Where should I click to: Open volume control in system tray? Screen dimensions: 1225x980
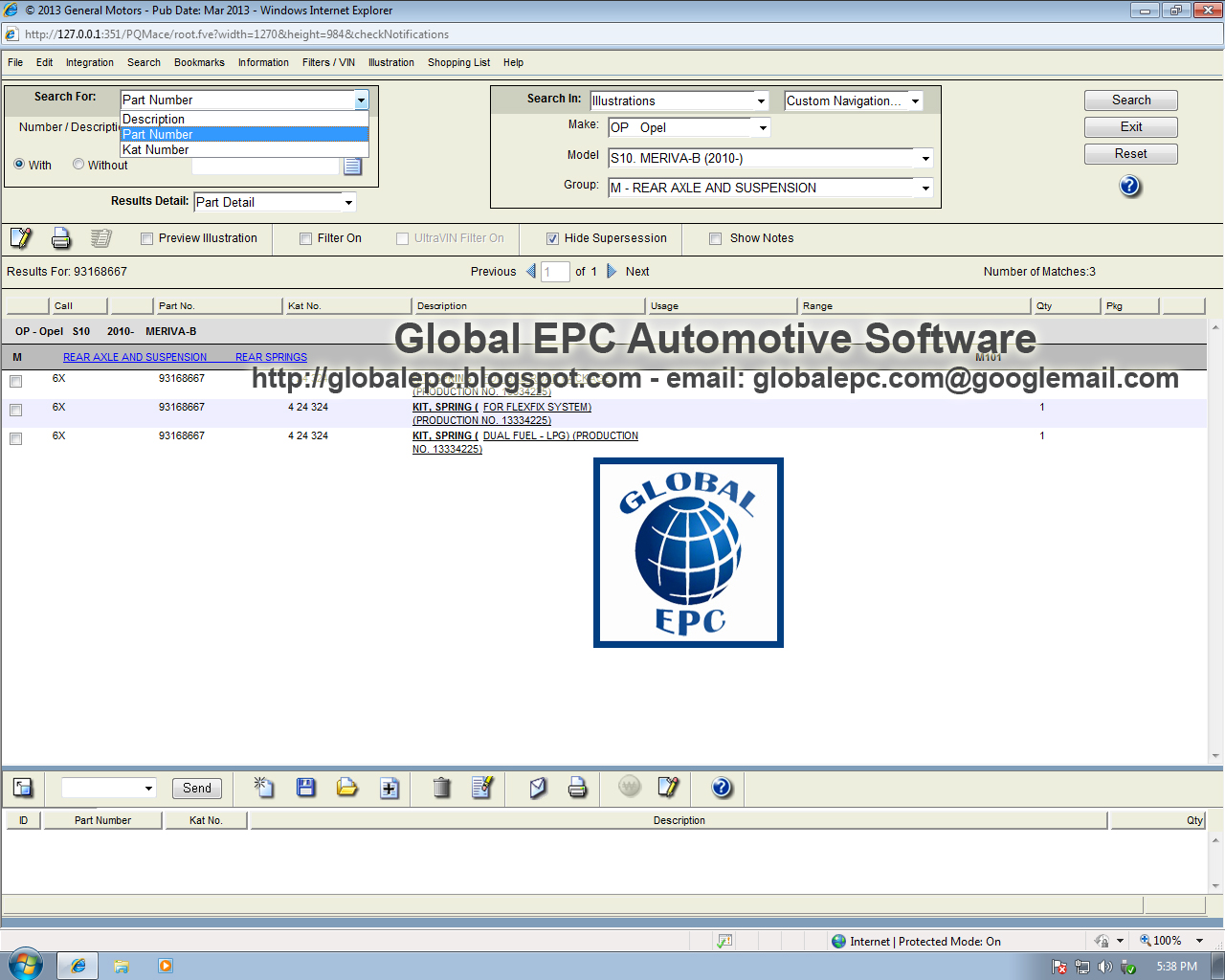coord(1104,967)
